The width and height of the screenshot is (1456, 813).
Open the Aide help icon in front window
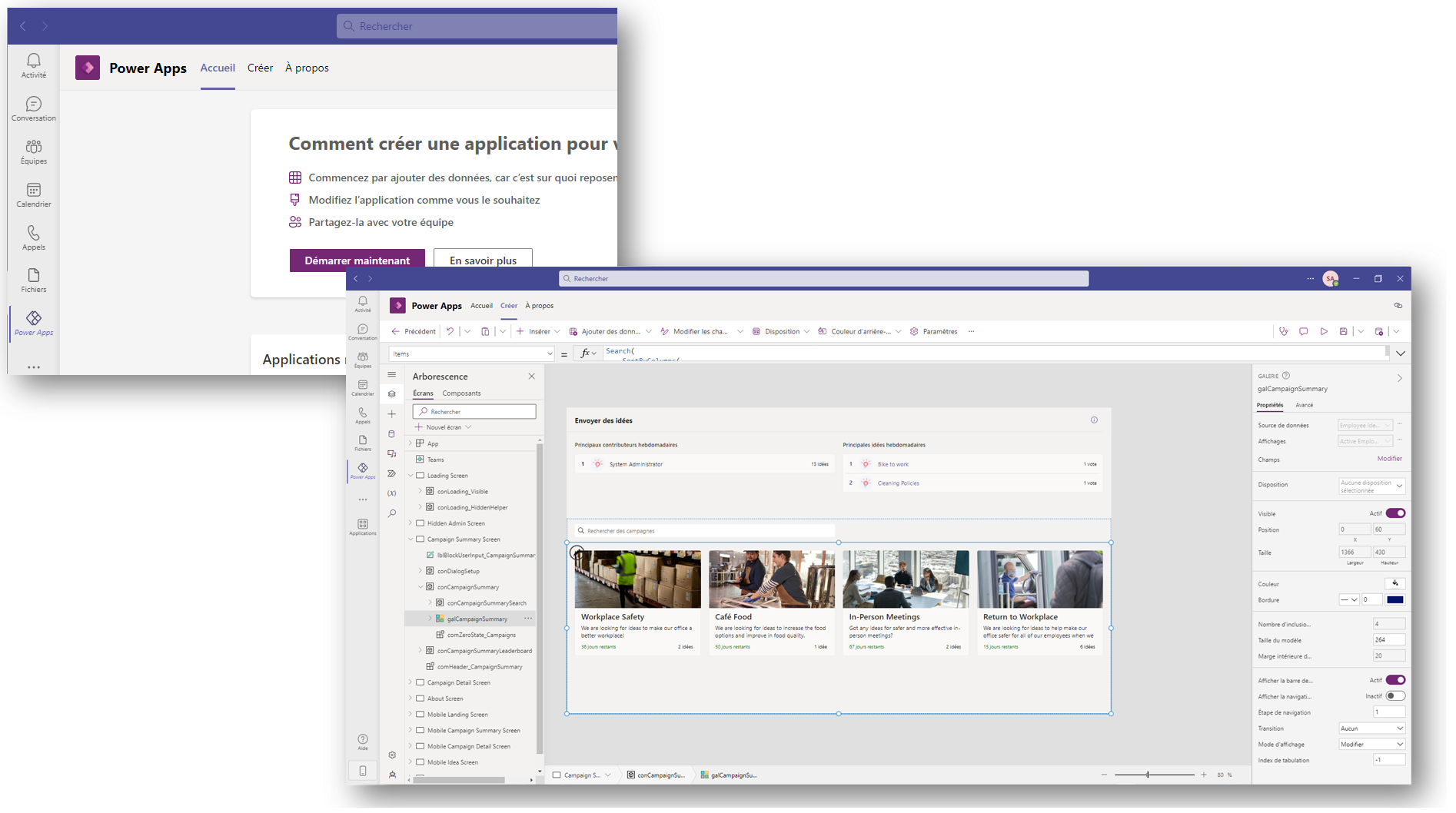(363, 742)
